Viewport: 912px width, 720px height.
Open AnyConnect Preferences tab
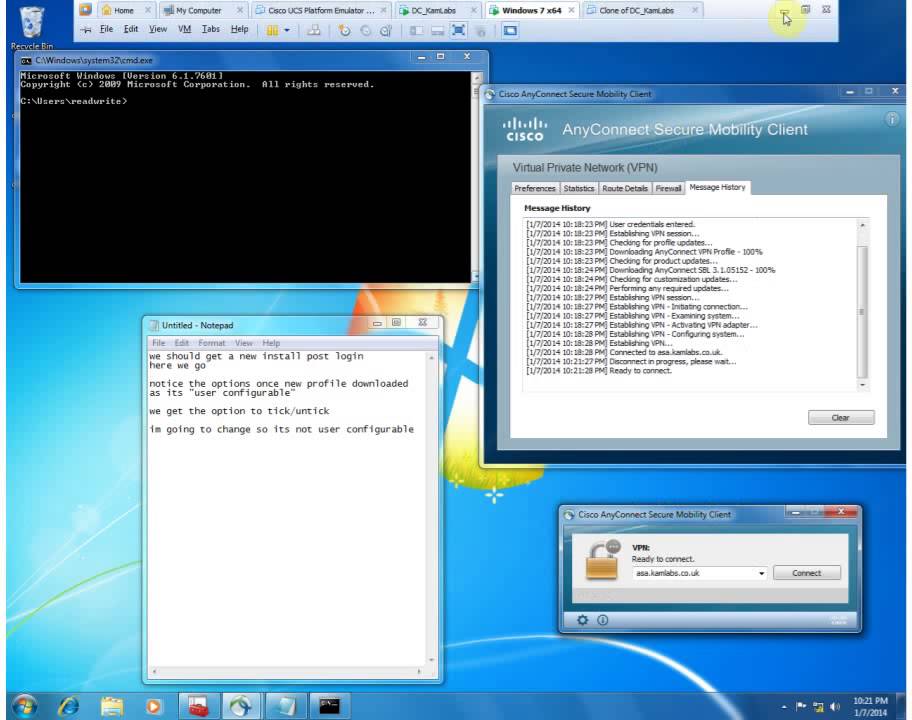tap(535, 188)
